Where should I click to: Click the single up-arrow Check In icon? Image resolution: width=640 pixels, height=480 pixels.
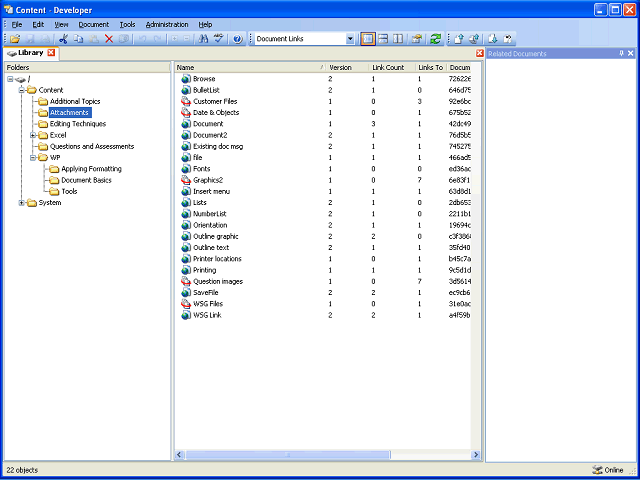[x=459, y=39]
